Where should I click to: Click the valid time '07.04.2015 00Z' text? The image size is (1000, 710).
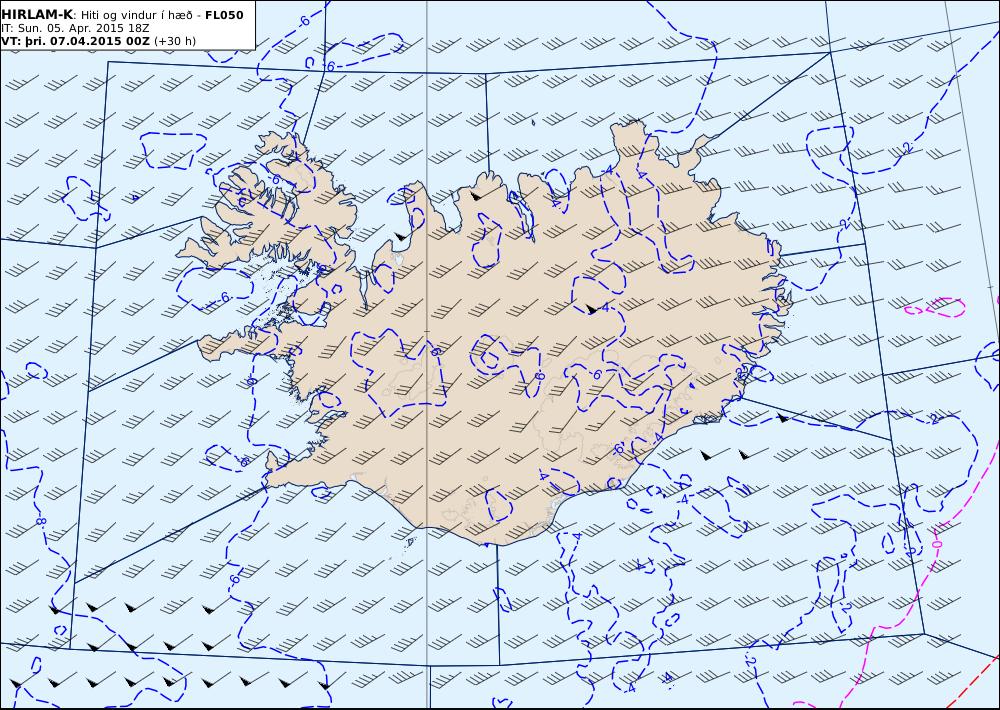100,41
